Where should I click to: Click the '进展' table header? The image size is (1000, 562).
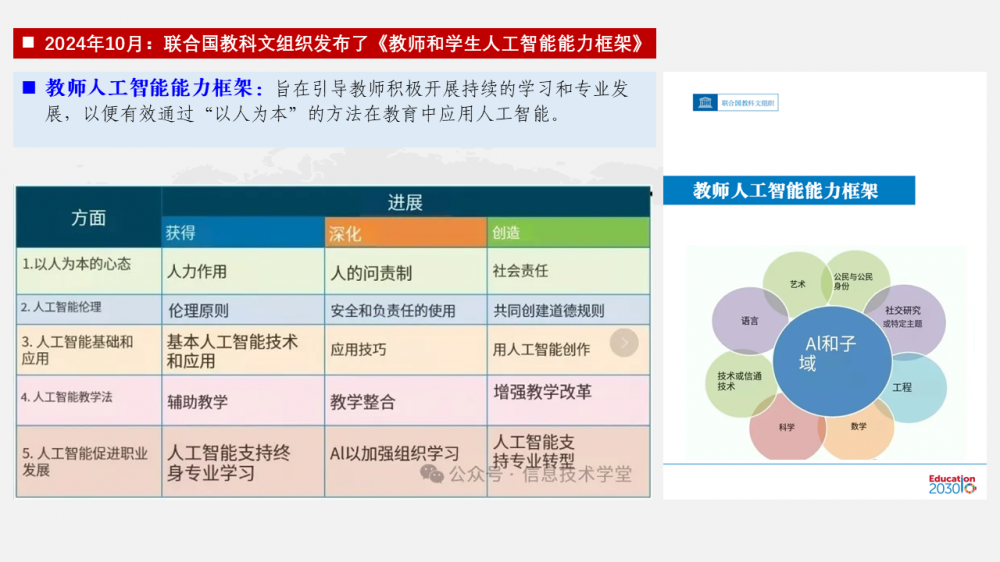[x=405, y=202]
